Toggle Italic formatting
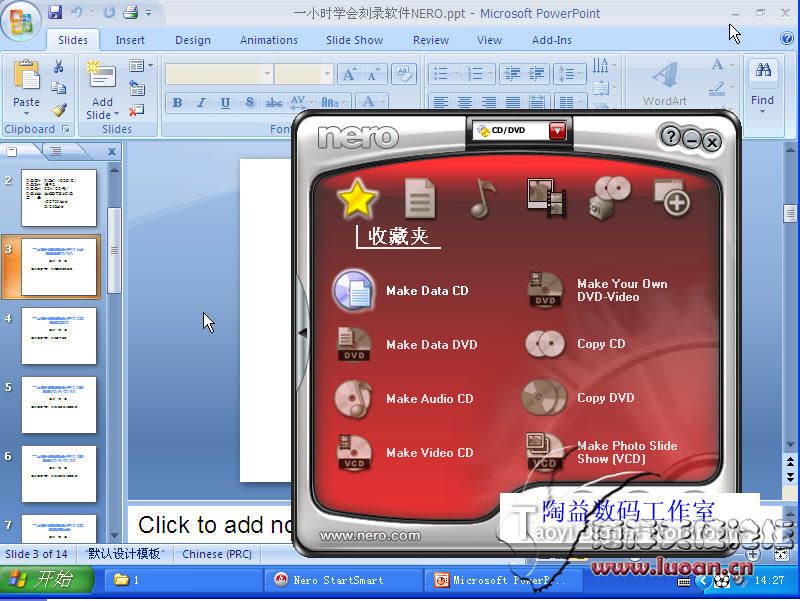800x601 pixels. (x=201, y=103)
